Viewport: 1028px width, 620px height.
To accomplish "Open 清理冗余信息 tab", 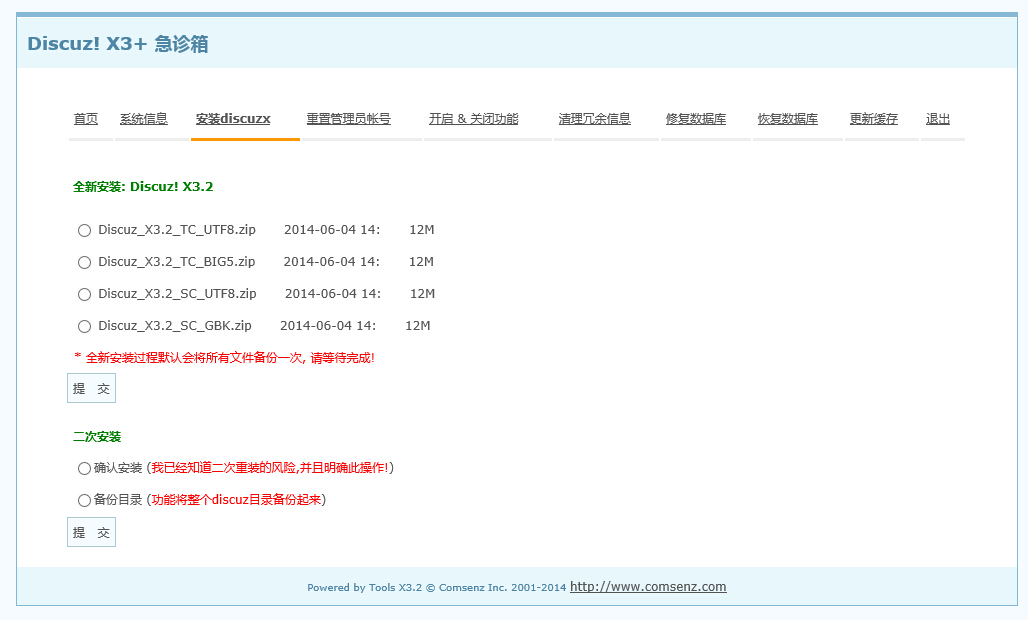I will coord(594,119).
